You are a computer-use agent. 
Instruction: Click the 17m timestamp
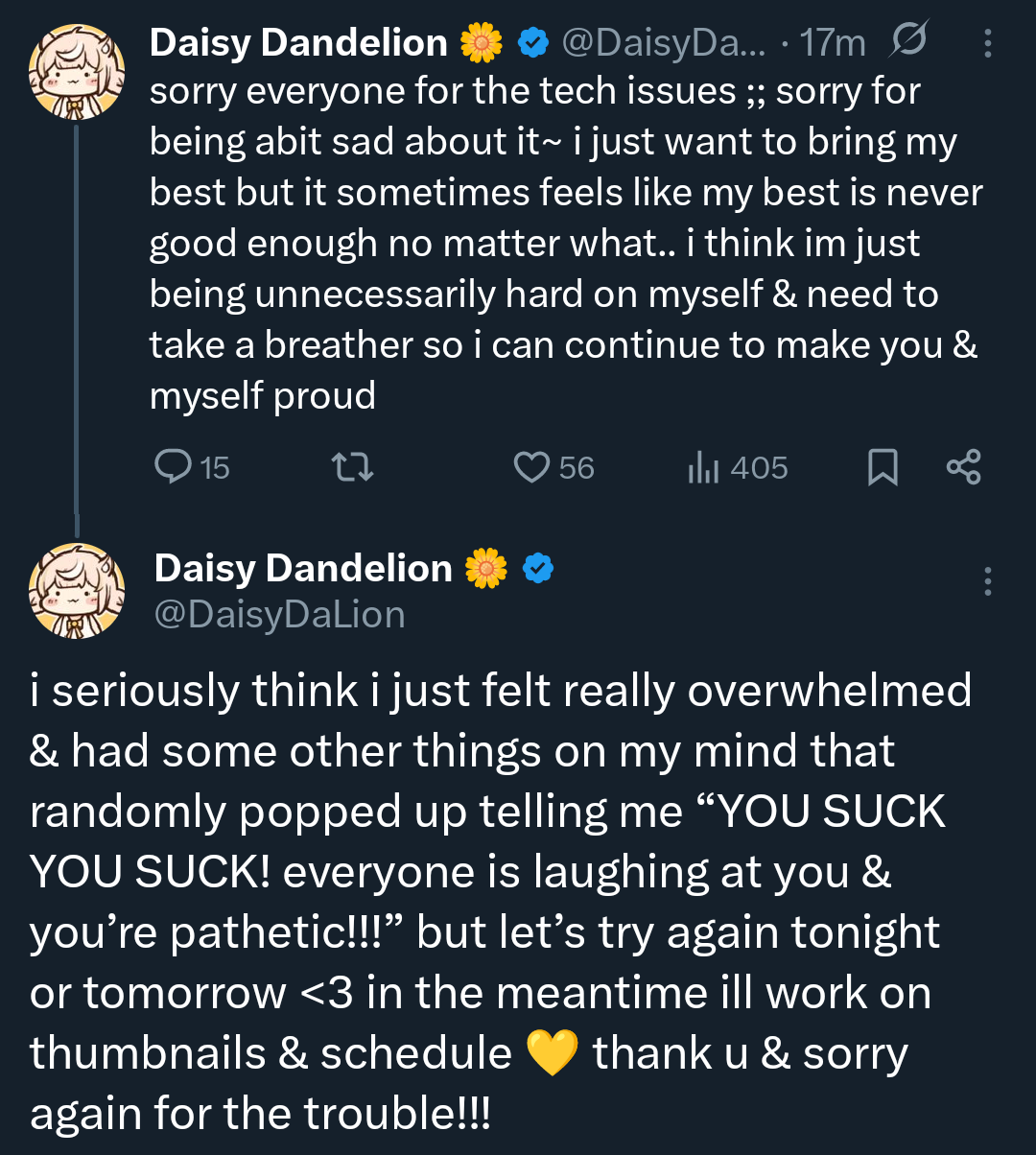[x=833, y=42]
